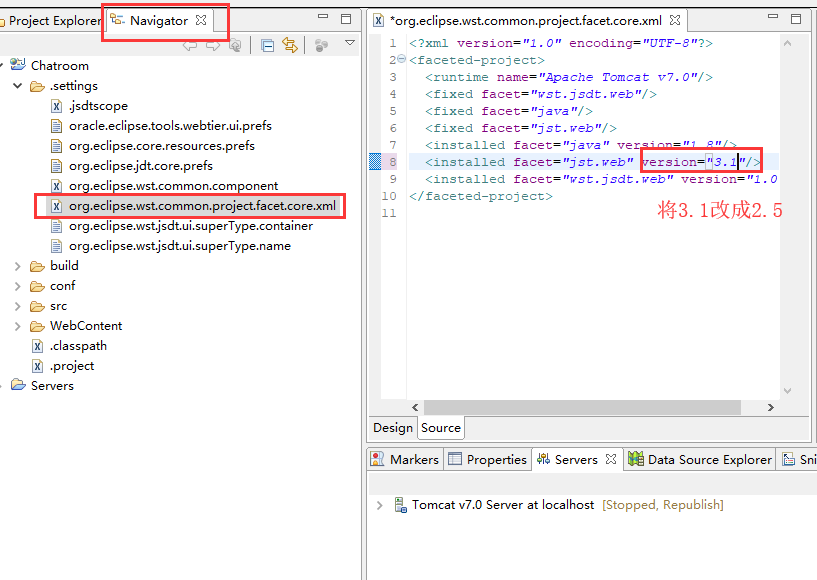Switch to the Navigator tab

point(158,21)
